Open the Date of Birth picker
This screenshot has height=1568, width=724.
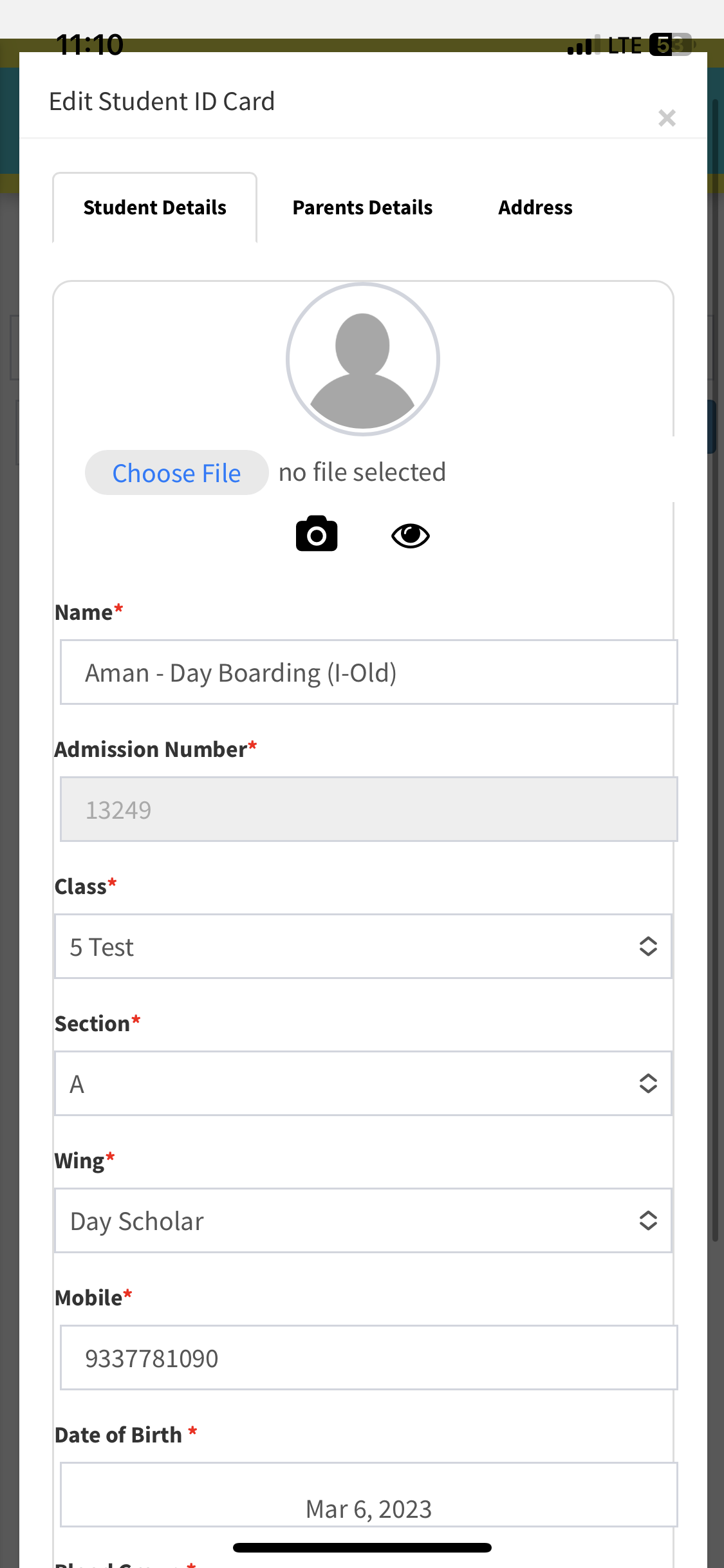(x=368, y=1495)
